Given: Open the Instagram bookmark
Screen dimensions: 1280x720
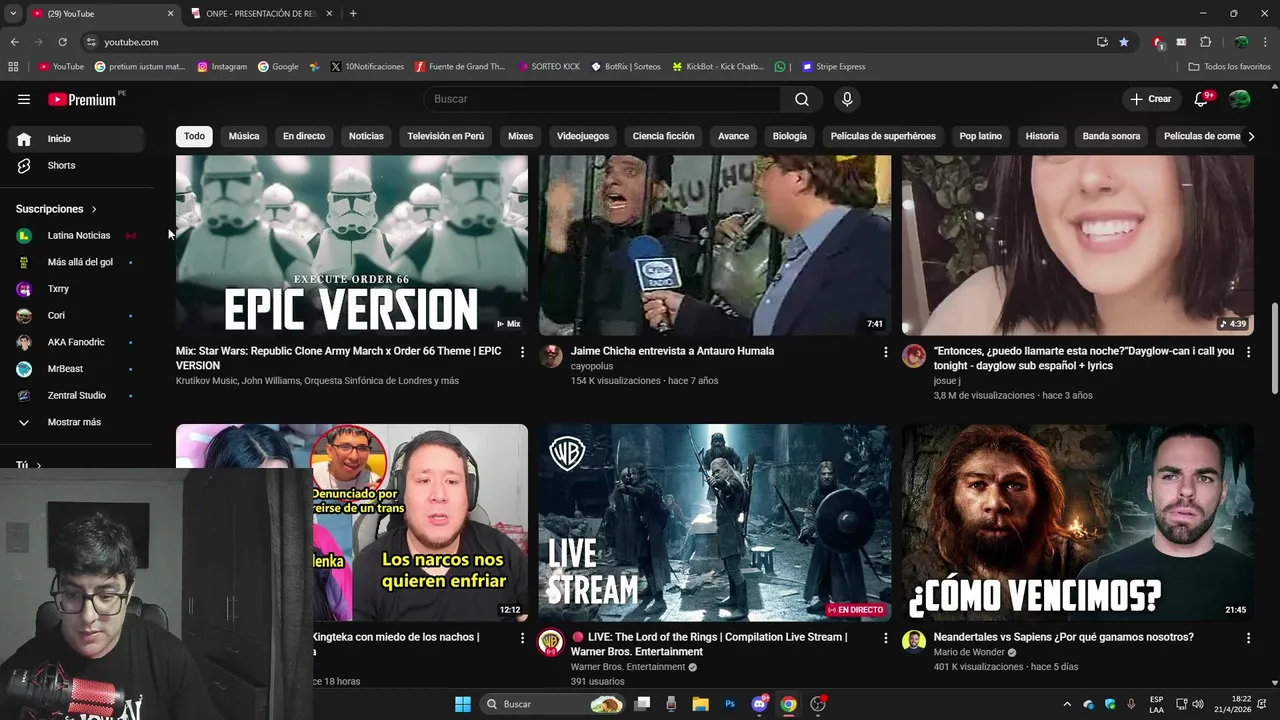Looking at the screenshot, I should [x=222, y=67].
